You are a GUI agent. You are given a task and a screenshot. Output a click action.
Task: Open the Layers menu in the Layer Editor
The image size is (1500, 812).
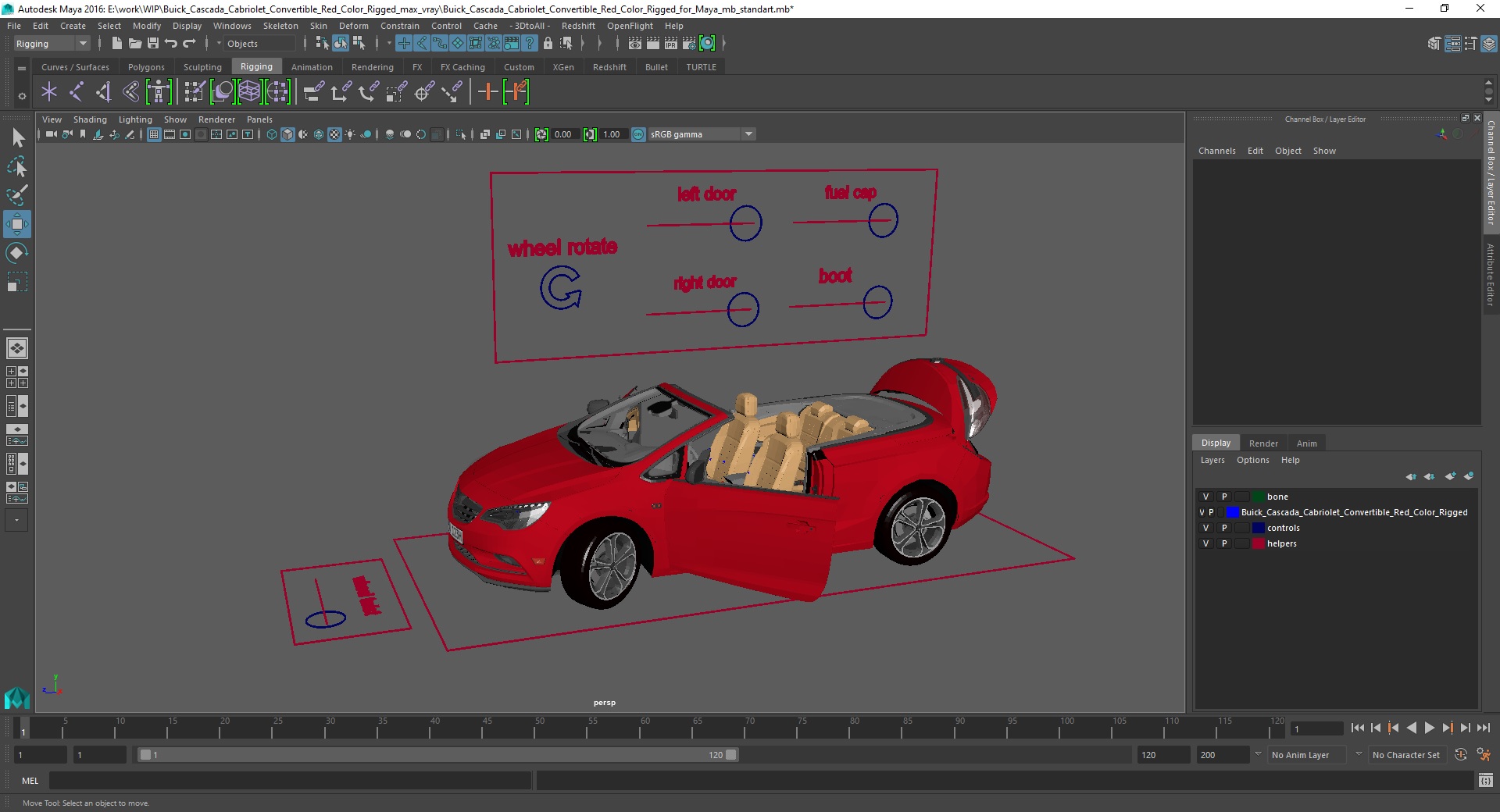(x=1212, y=460)
